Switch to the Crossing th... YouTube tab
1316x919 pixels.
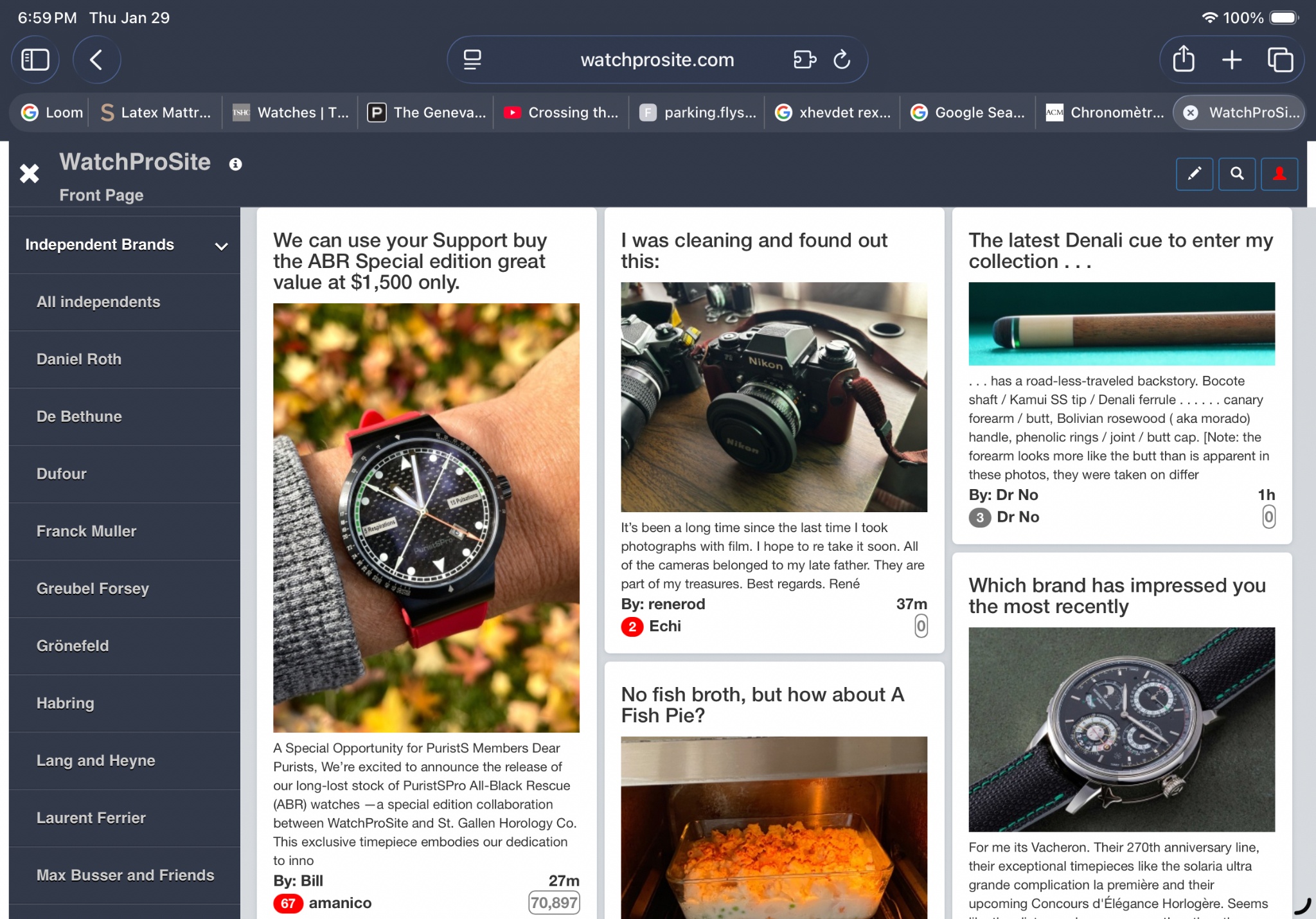tap(561, 112)
